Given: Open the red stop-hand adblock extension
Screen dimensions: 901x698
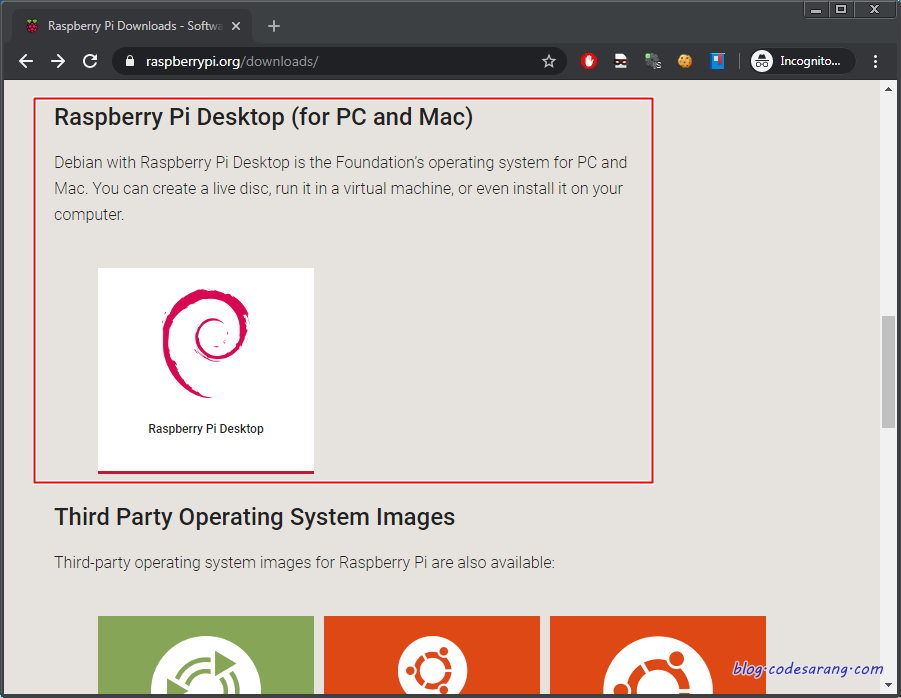Looking at the screenshot, I should click(x=589, y=61).
